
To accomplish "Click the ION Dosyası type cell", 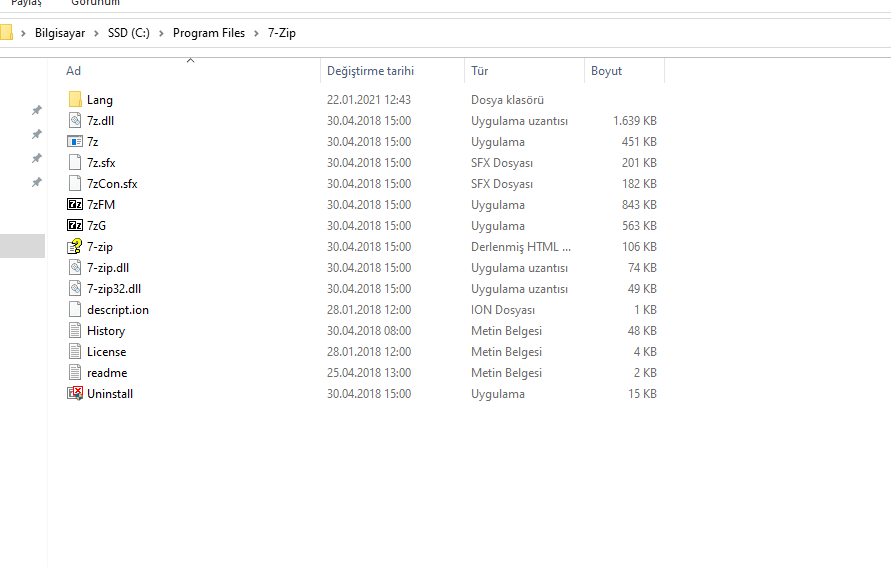I will point(503,310).
